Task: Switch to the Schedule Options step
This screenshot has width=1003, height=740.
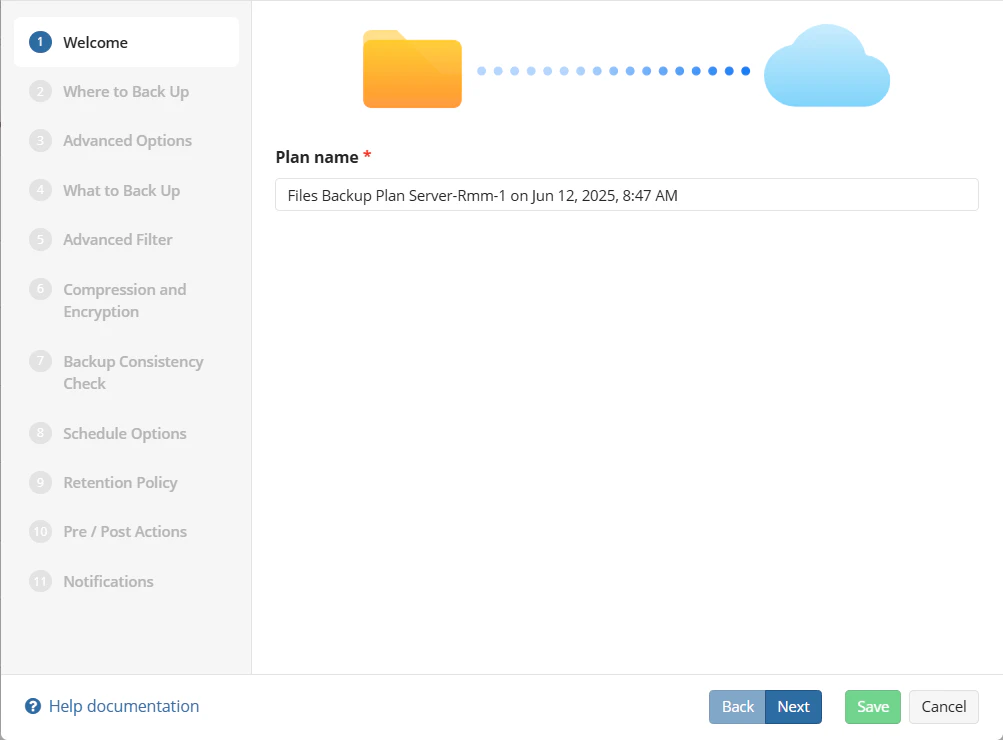Action: point(125,433)
